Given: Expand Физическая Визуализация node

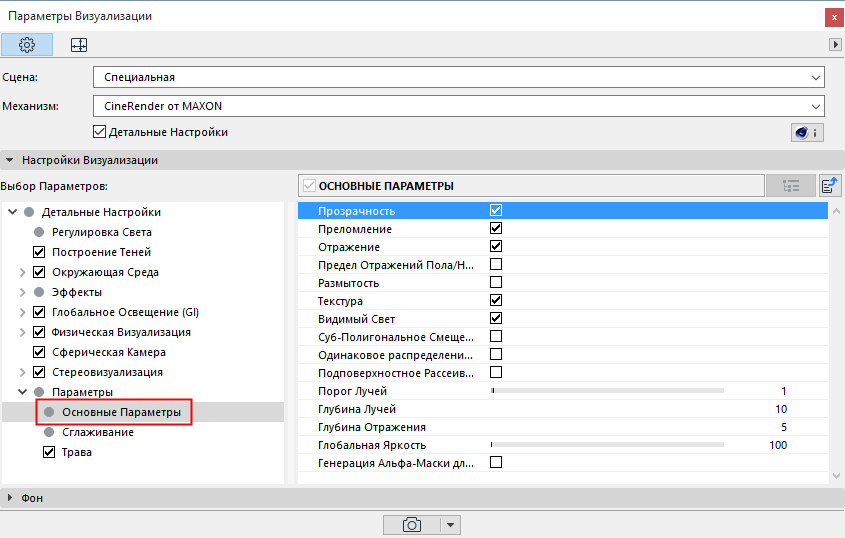Looking at the screenshot, I should pos(22,332).
